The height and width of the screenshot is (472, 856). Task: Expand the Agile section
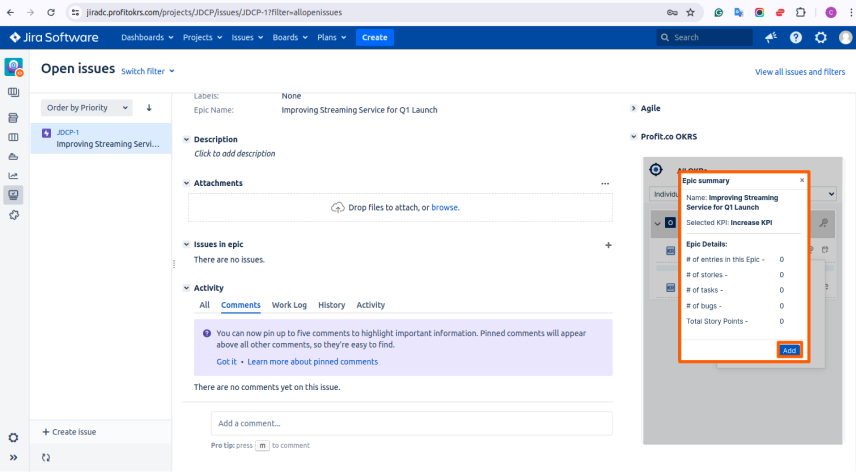coord(633,108)
